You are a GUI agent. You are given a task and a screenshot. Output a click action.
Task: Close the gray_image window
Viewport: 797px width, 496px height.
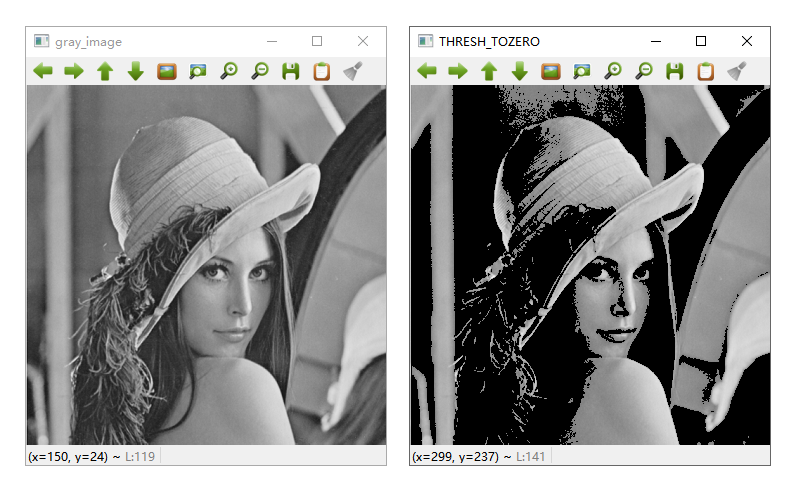[x=362, y=41]
